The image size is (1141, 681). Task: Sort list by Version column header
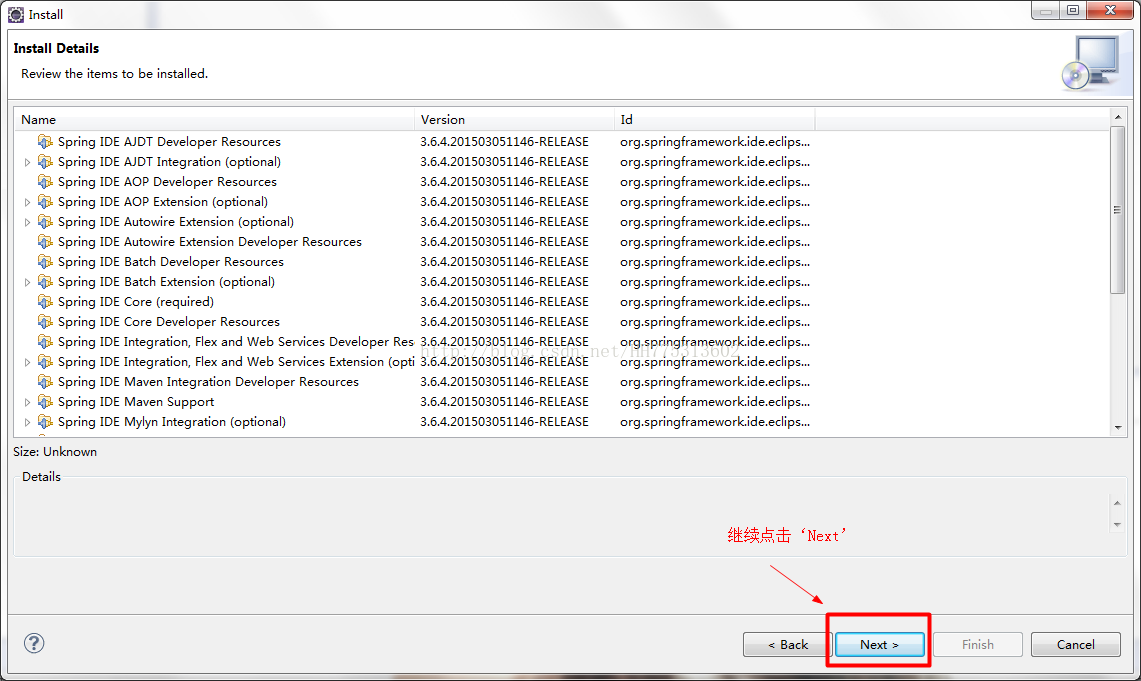[x=514, y=119]
